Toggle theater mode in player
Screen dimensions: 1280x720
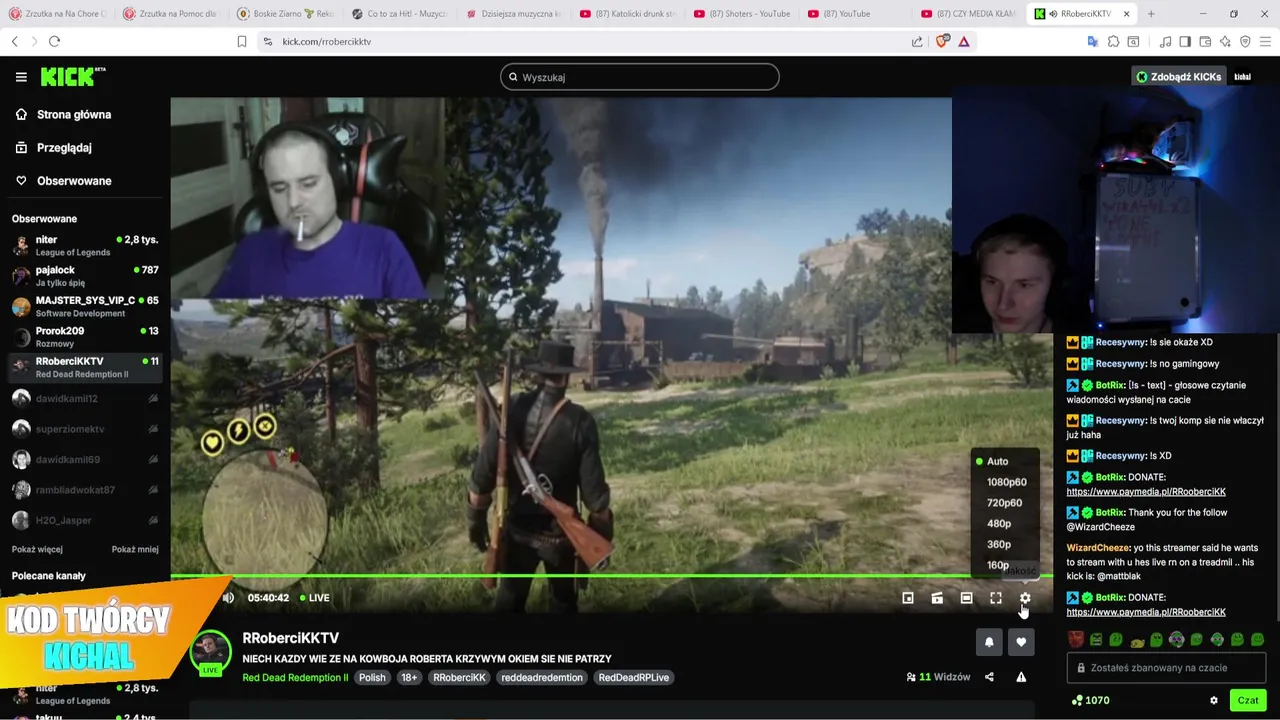(966, 598)
